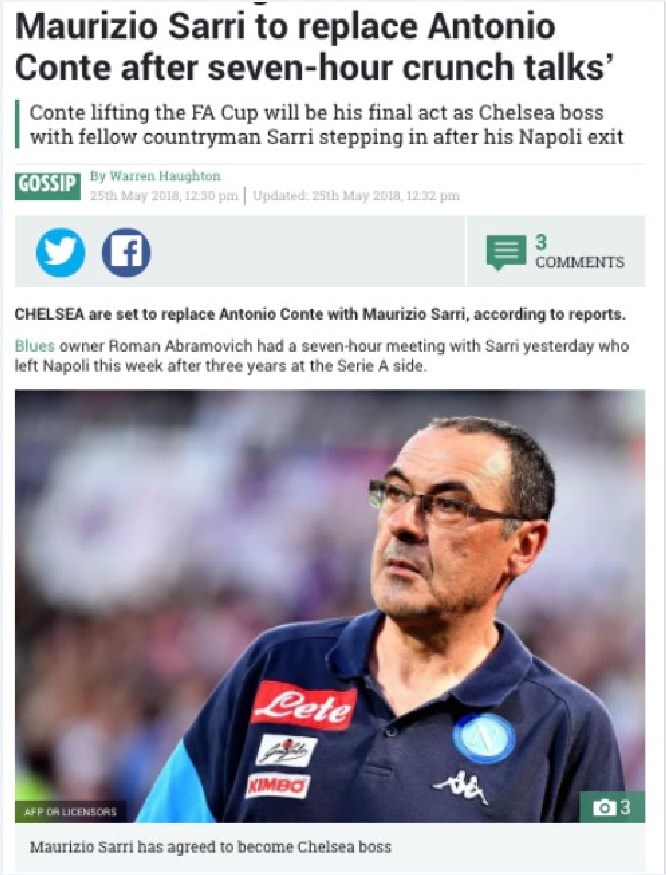Open gallery via camera icon on photo
The height and width of the screenshot is (875, 666).
[603, 807]
